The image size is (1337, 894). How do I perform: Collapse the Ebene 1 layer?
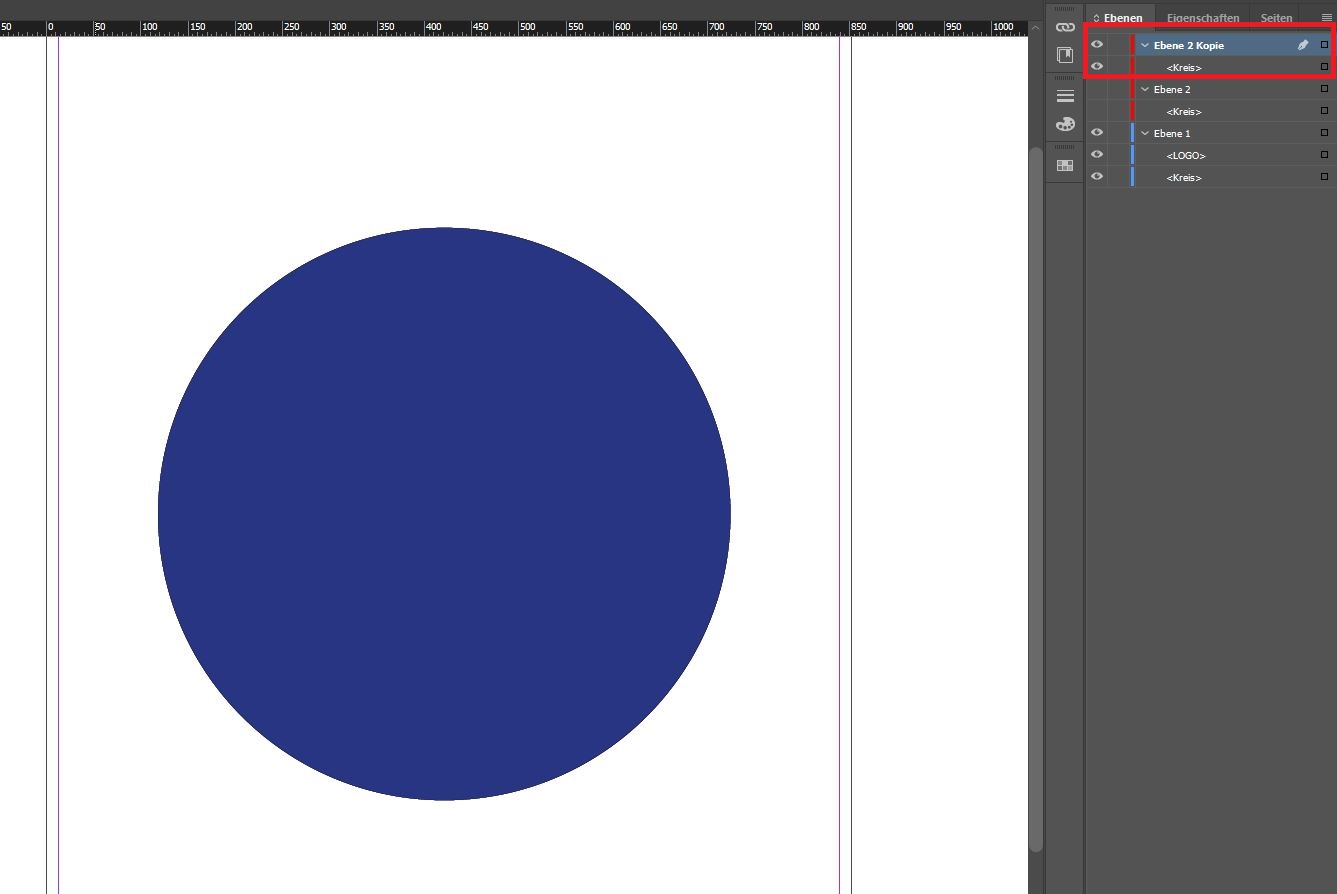(x=1145, y=133)
